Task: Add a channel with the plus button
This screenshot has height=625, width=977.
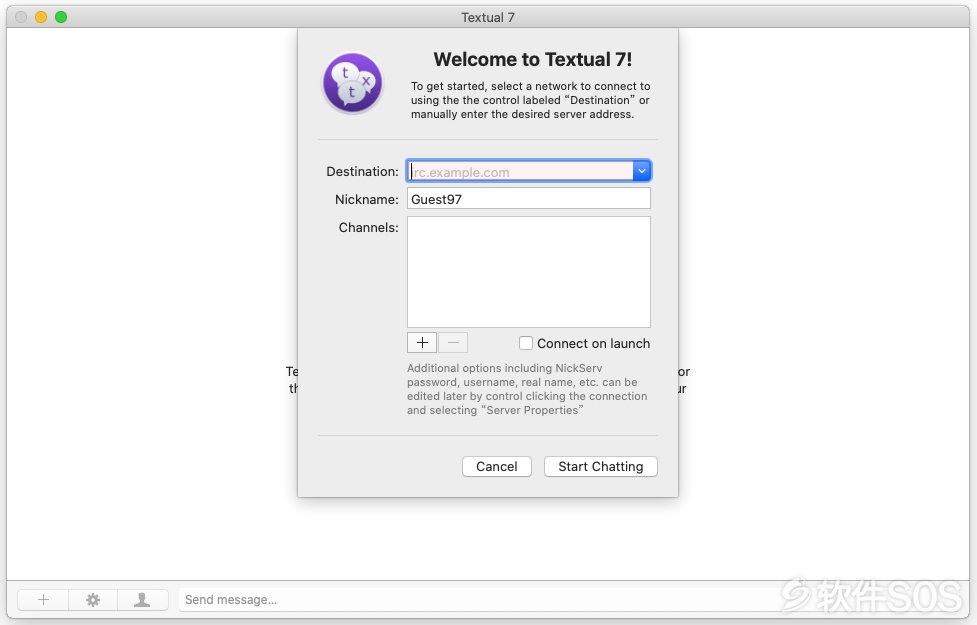Action: (x=422, y=343)
